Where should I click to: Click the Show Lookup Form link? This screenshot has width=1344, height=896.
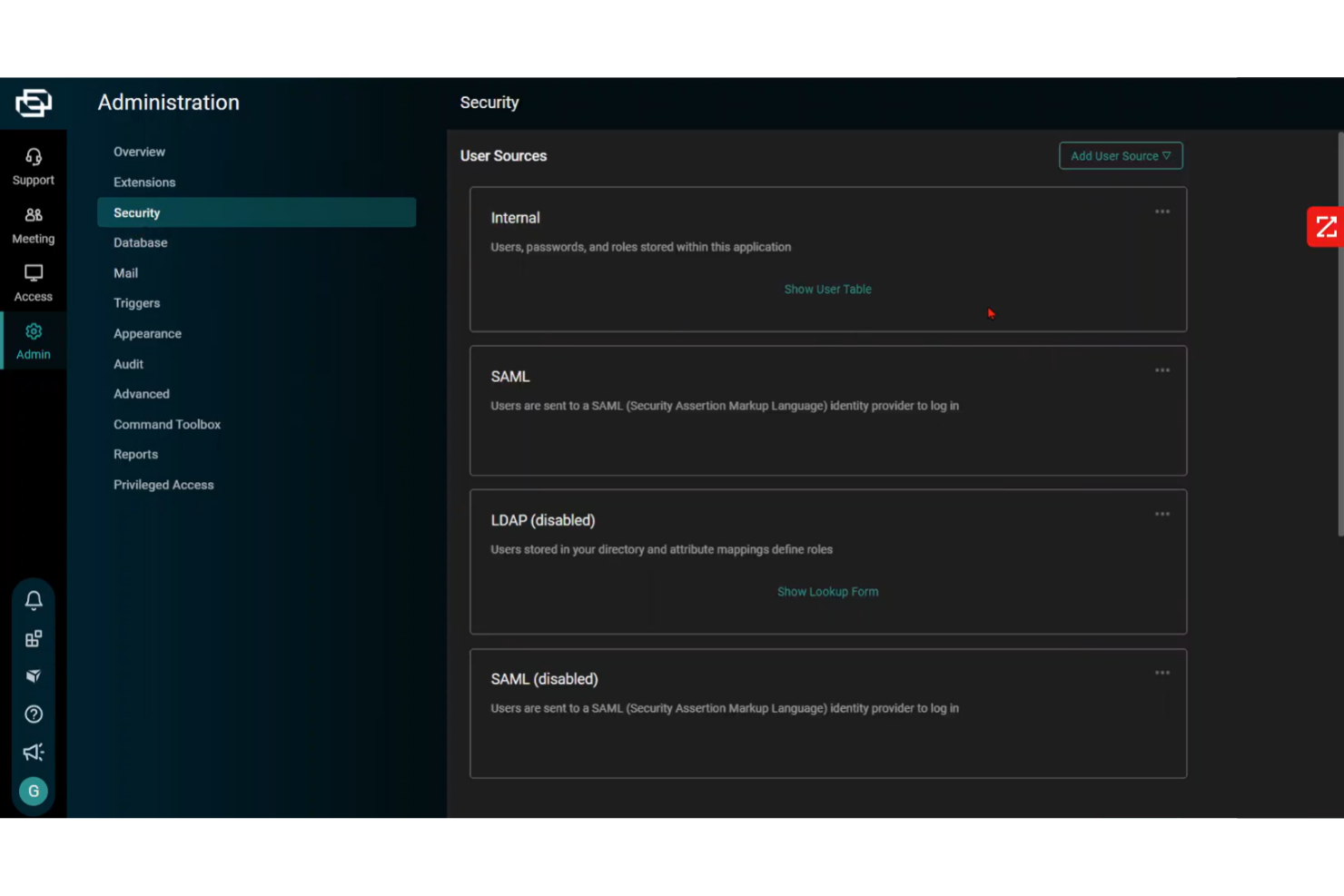[827, 591]
